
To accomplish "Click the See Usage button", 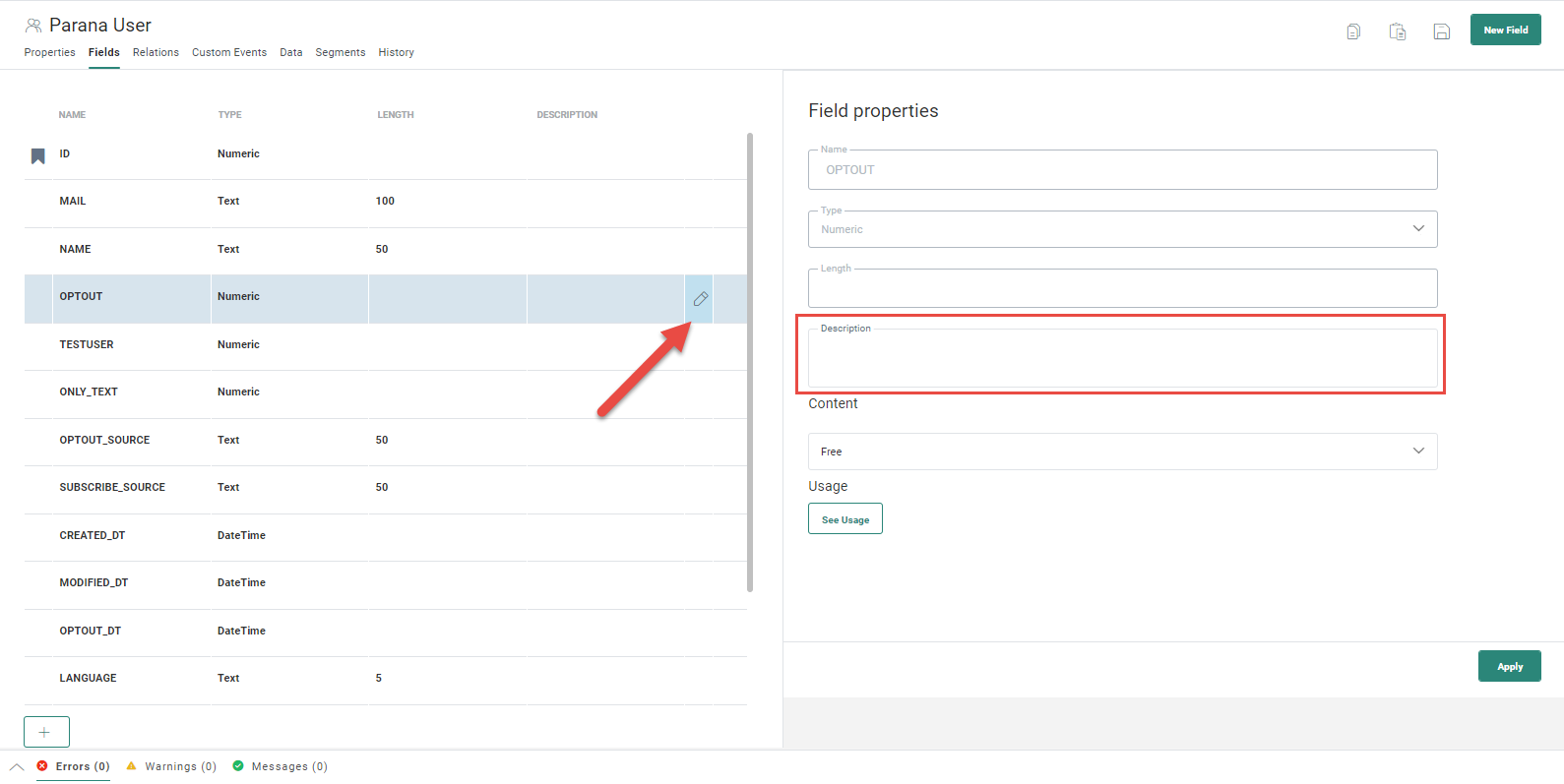I will point(845,519).
